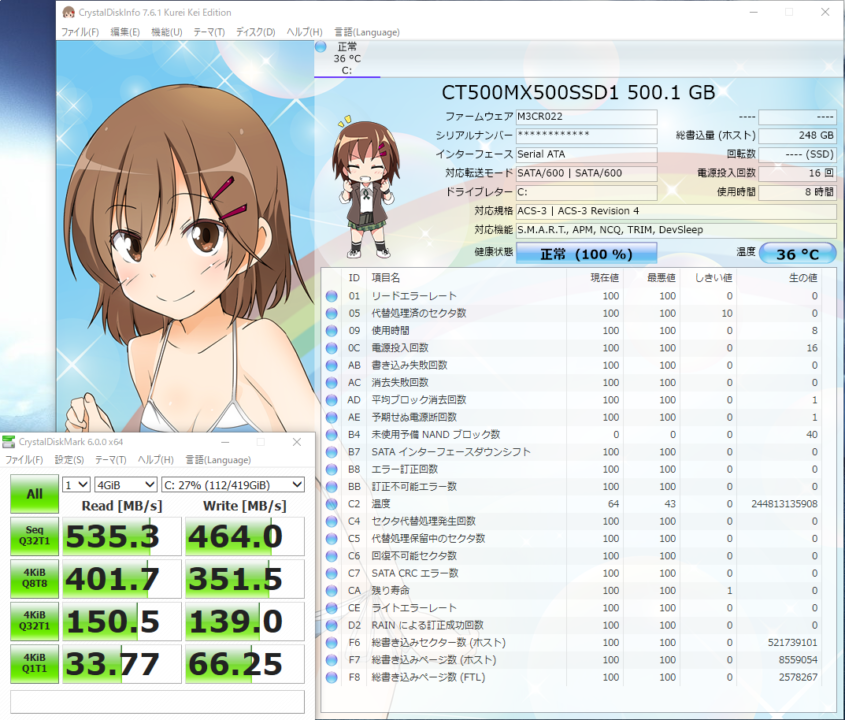
Task: Start the 4KiB Q1T1 benchmark
Action: [34, 664]
